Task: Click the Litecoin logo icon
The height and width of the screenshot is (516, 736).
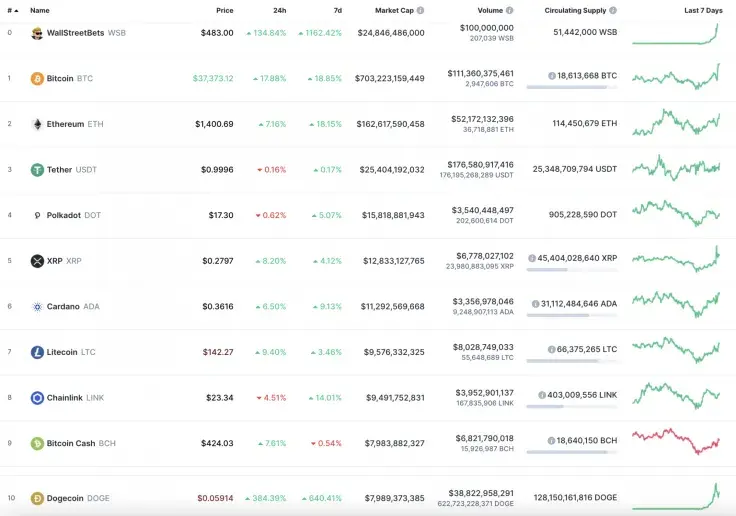Action: point(37,352)
